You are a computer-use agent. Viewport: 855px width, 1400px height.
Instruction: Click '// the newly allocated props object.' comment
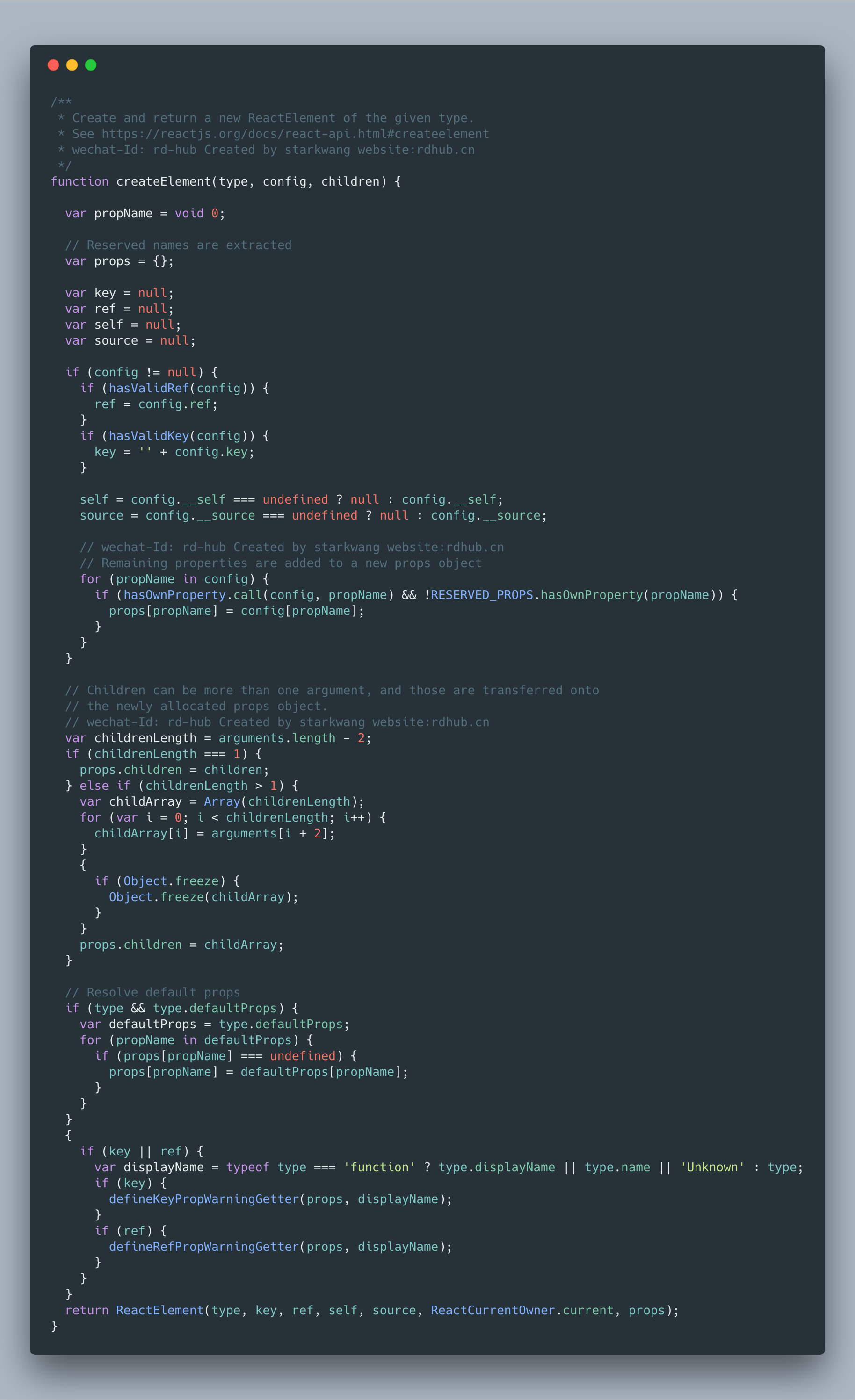(x=196, y=707)
